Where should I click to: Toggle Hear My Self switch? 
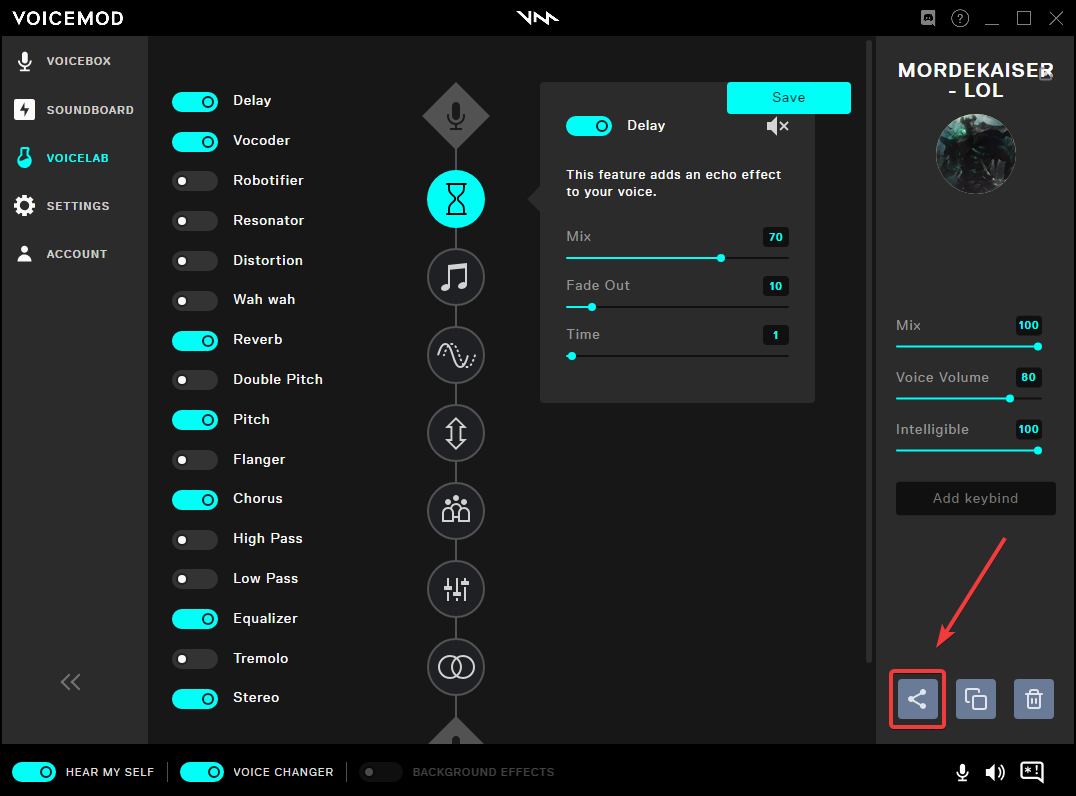click(34, 772)
